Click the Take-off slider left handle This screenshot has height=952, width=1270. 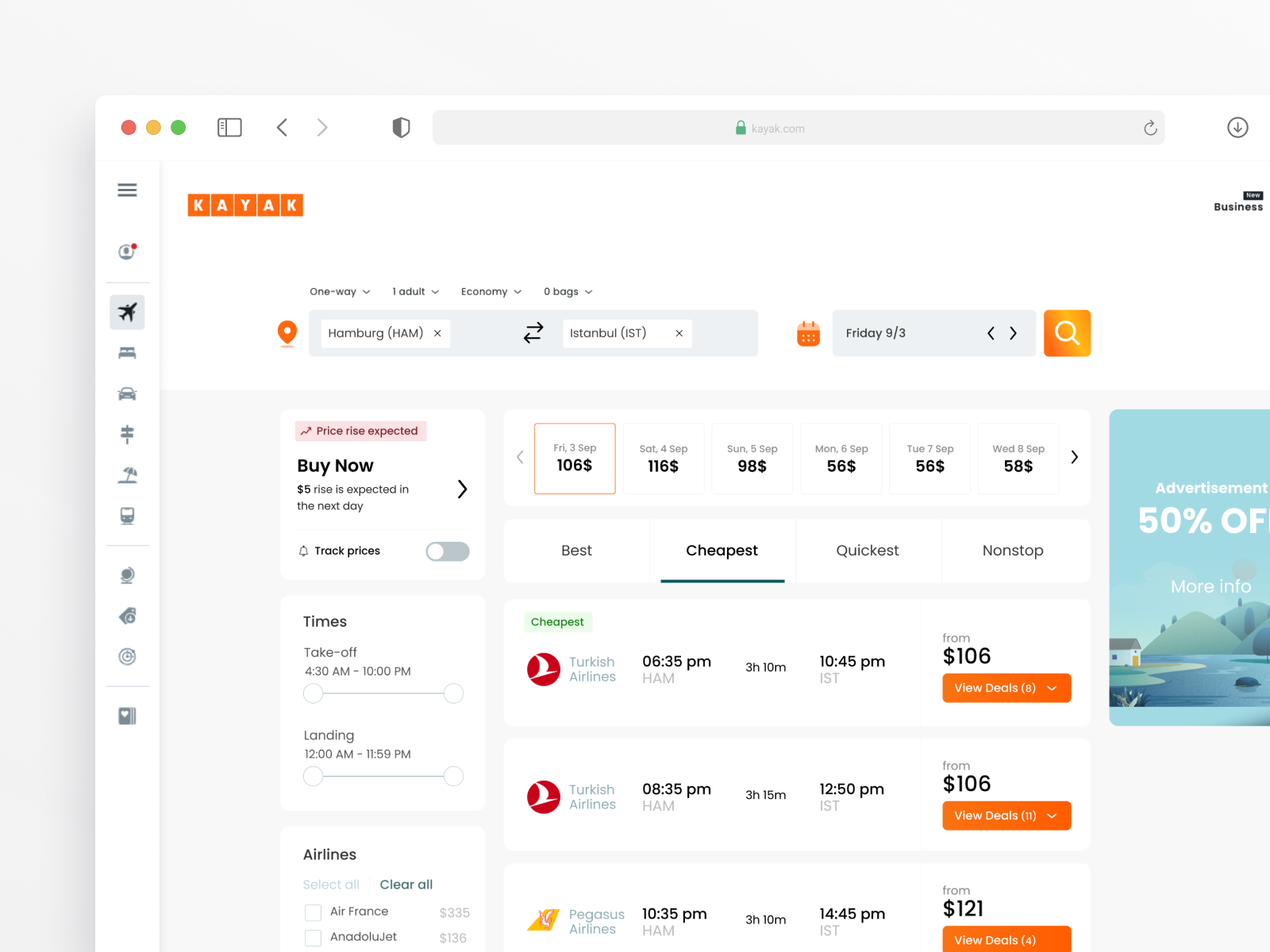click(314, 693)
